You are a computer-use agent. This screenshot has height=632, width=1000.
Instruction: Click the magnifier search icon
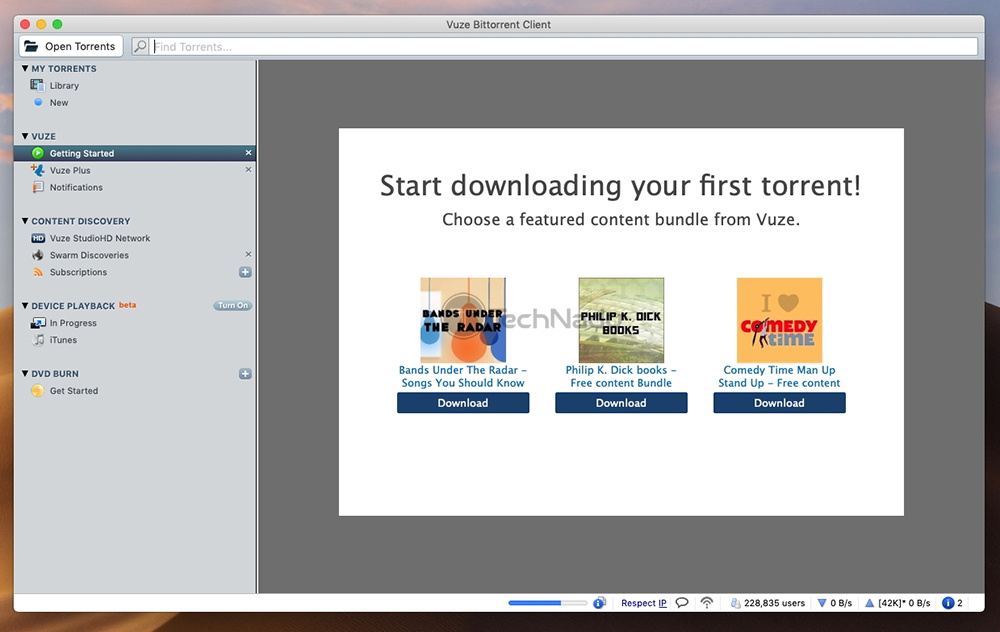pyautogui.click(x=140, y=46)
